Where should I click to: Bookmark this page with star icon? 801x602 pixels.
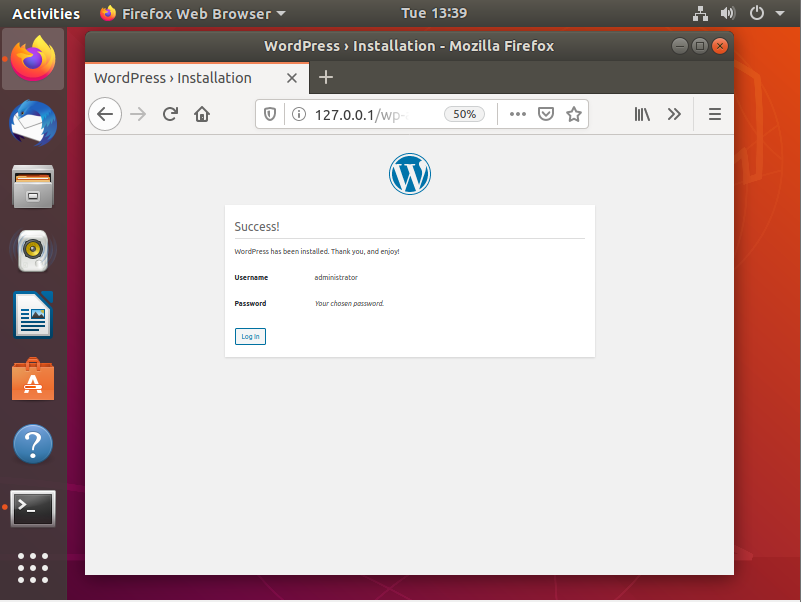pos(574,114)
